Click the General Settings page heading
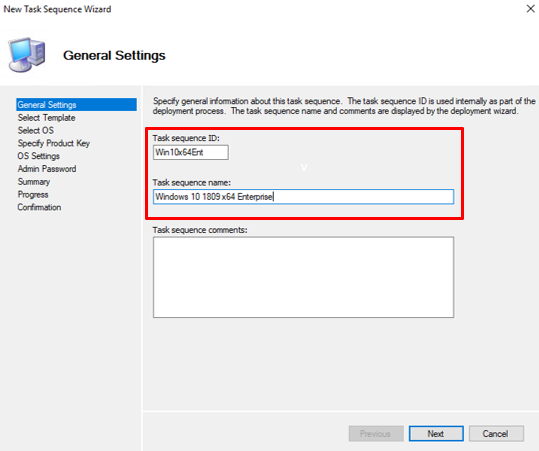Screen dimensions: 539x451 point(114,55)
